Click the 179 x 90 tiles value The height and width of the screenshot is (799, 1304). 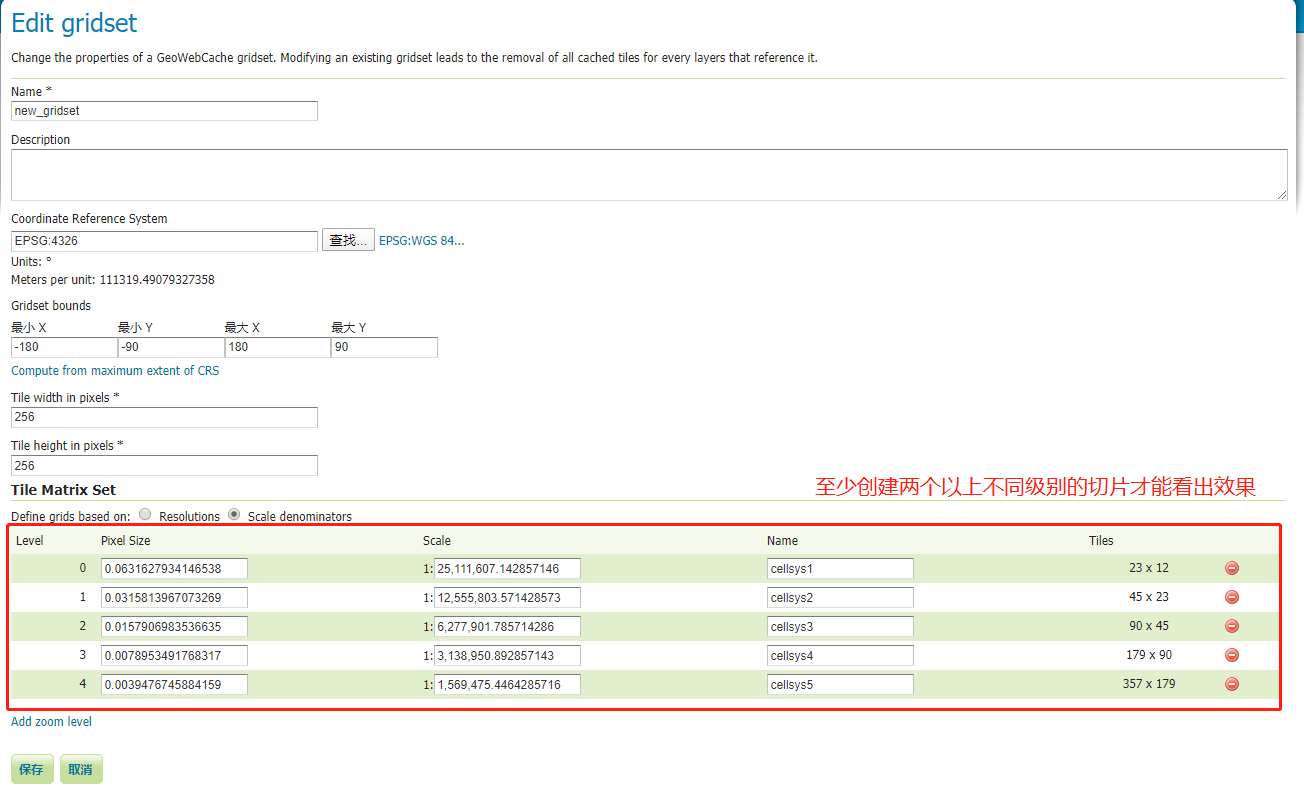(1148, 655)
